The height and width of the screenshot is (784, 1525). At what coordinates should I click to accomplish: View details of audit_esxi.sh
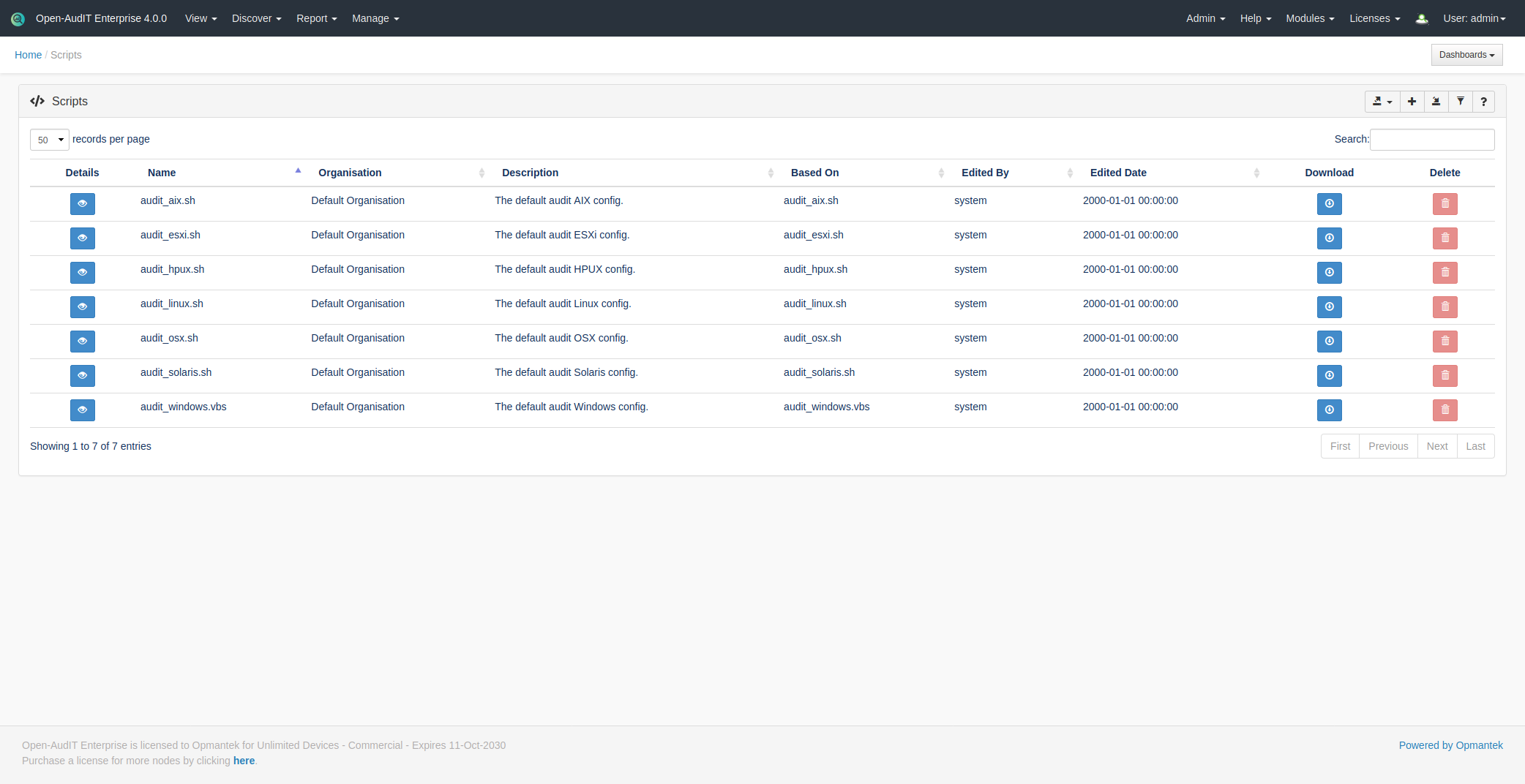(x=83, y=238)
